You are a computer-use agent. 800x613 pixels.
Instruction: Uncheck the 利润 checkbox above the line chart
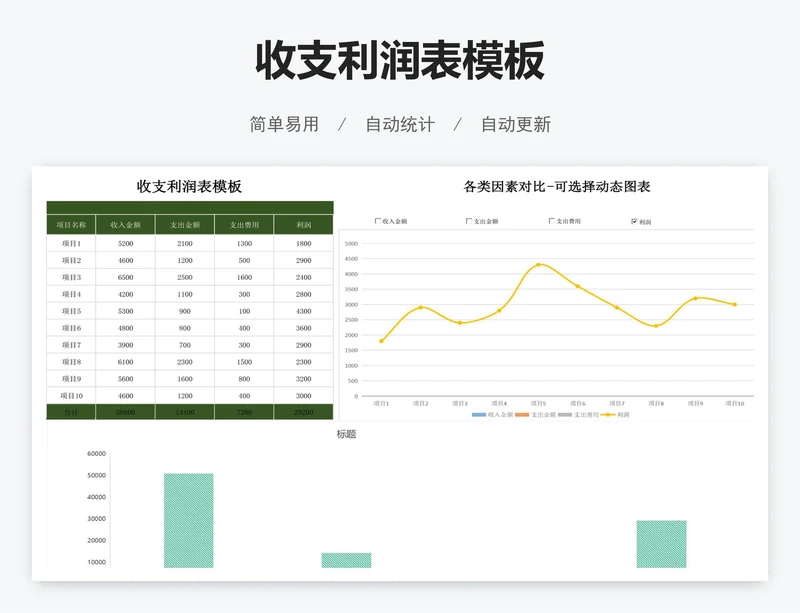click(634, 222)
